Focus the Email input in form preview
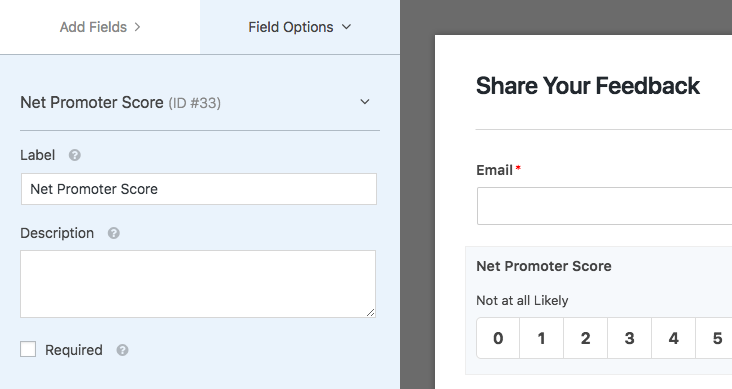This screenshot has height=389, width=732. point(605,206)
